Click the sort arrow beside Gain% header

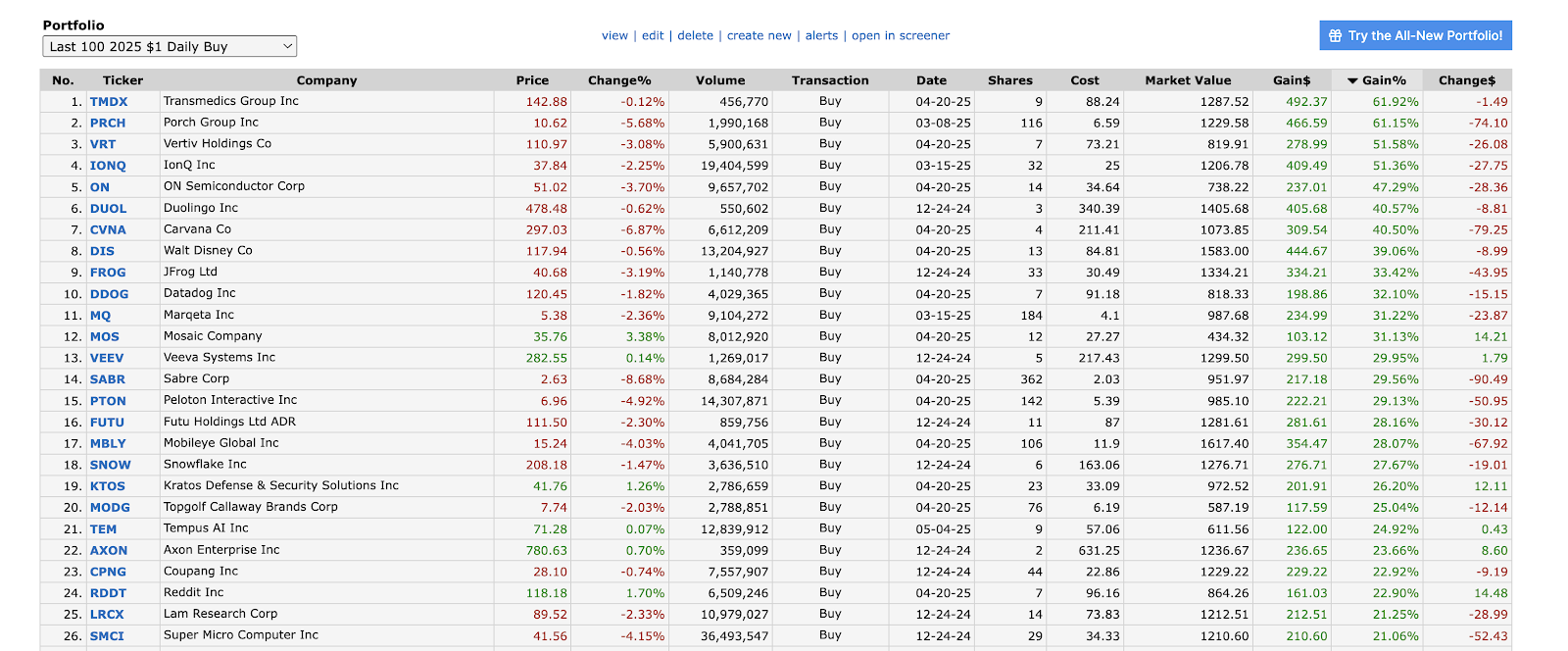(1352, 80)
